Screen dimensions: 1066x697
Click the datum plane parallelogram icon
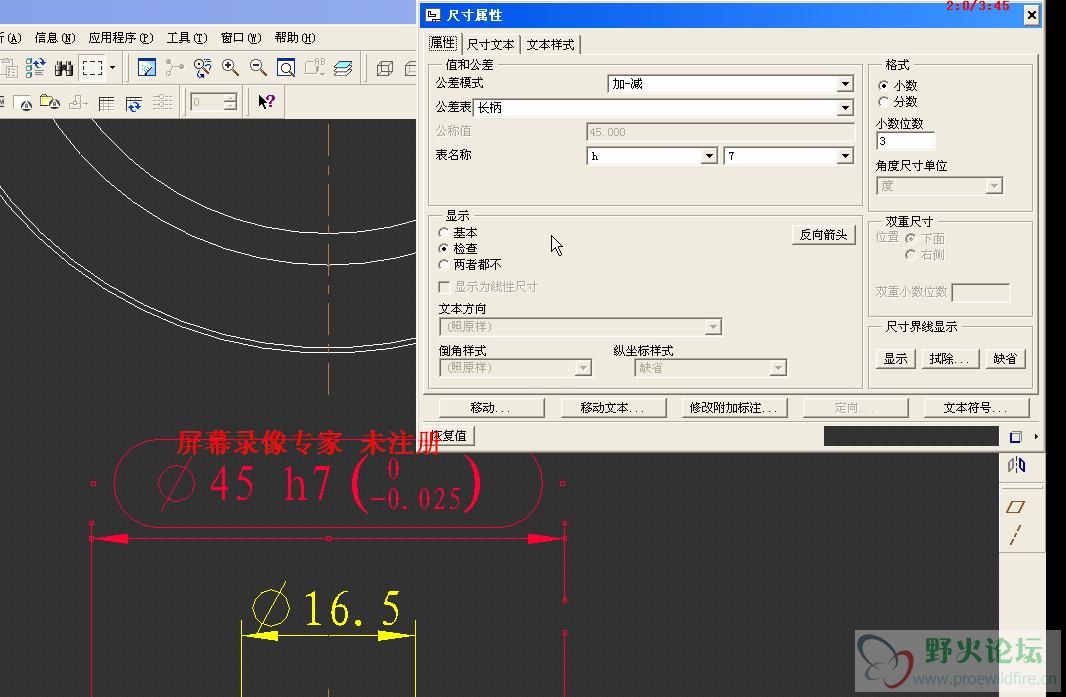coord(1016,507)
